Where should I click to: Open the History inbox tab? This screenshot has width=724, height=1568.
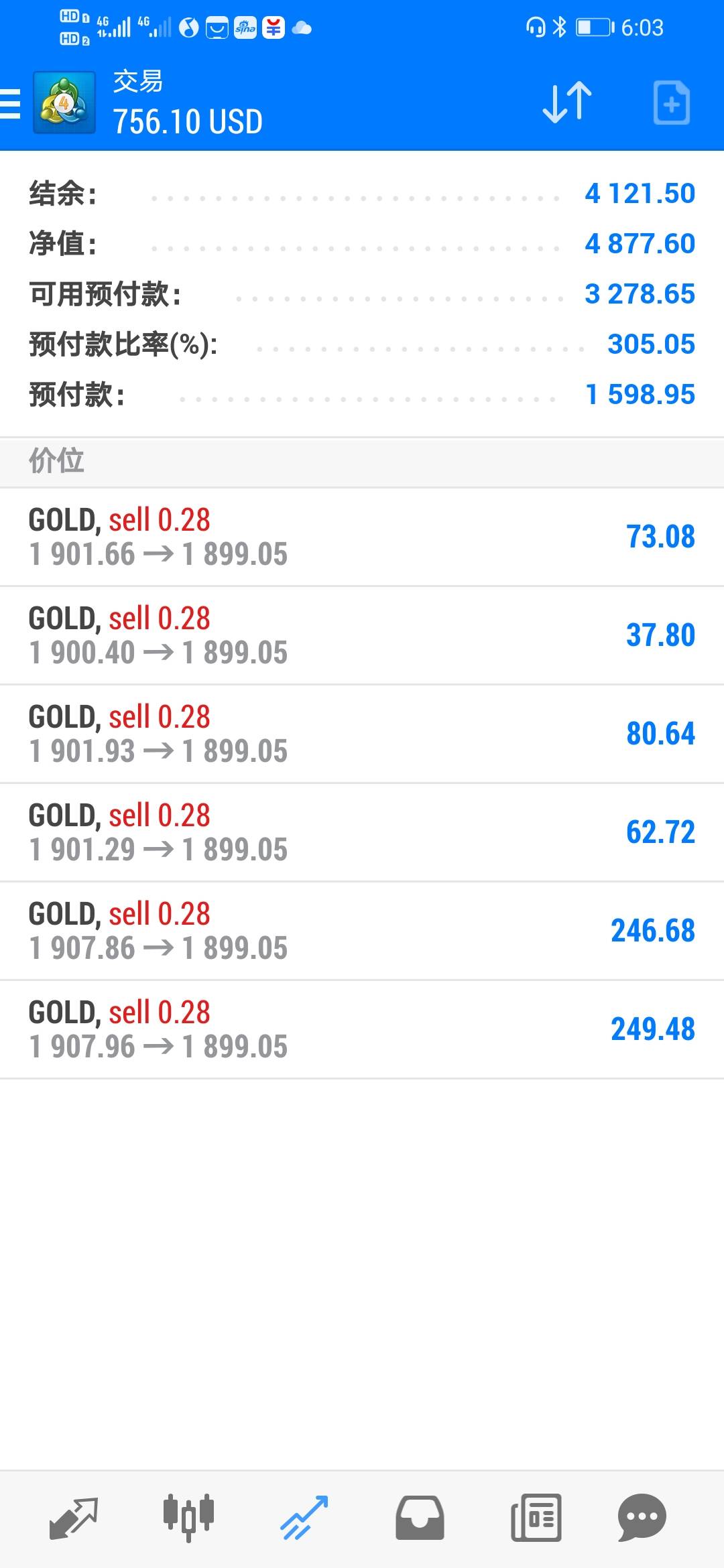click(420, 1518)
